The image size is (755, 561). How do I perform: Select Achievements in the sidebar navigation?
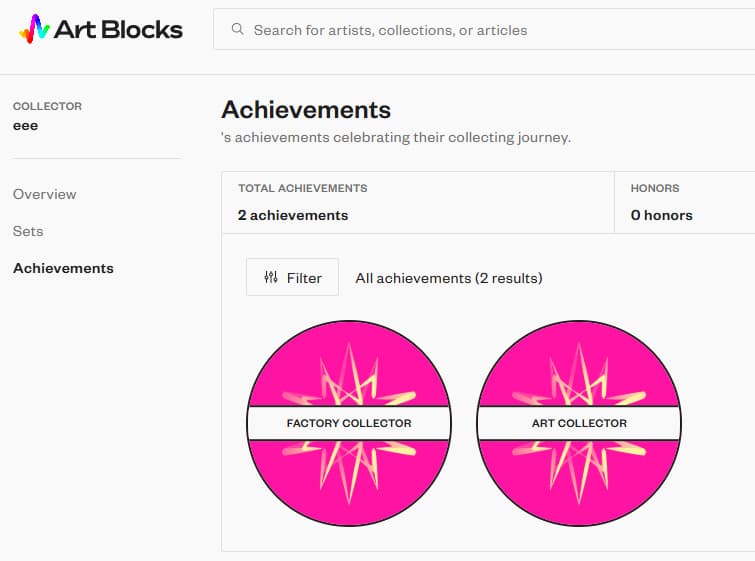coord(63,268)
